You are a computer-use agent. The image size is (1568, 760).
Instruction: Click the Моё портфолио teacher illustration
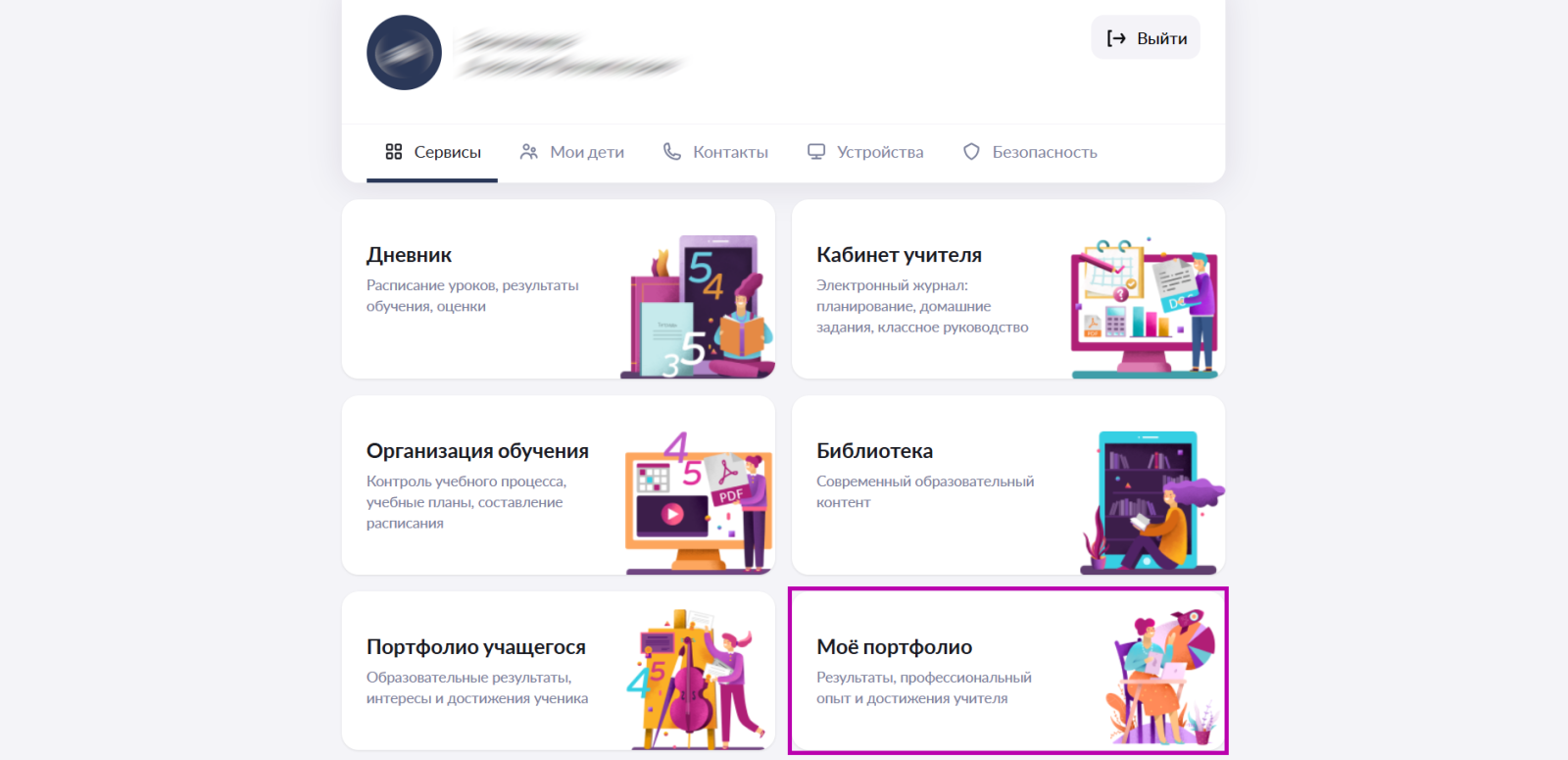(x=1160, y=677)
